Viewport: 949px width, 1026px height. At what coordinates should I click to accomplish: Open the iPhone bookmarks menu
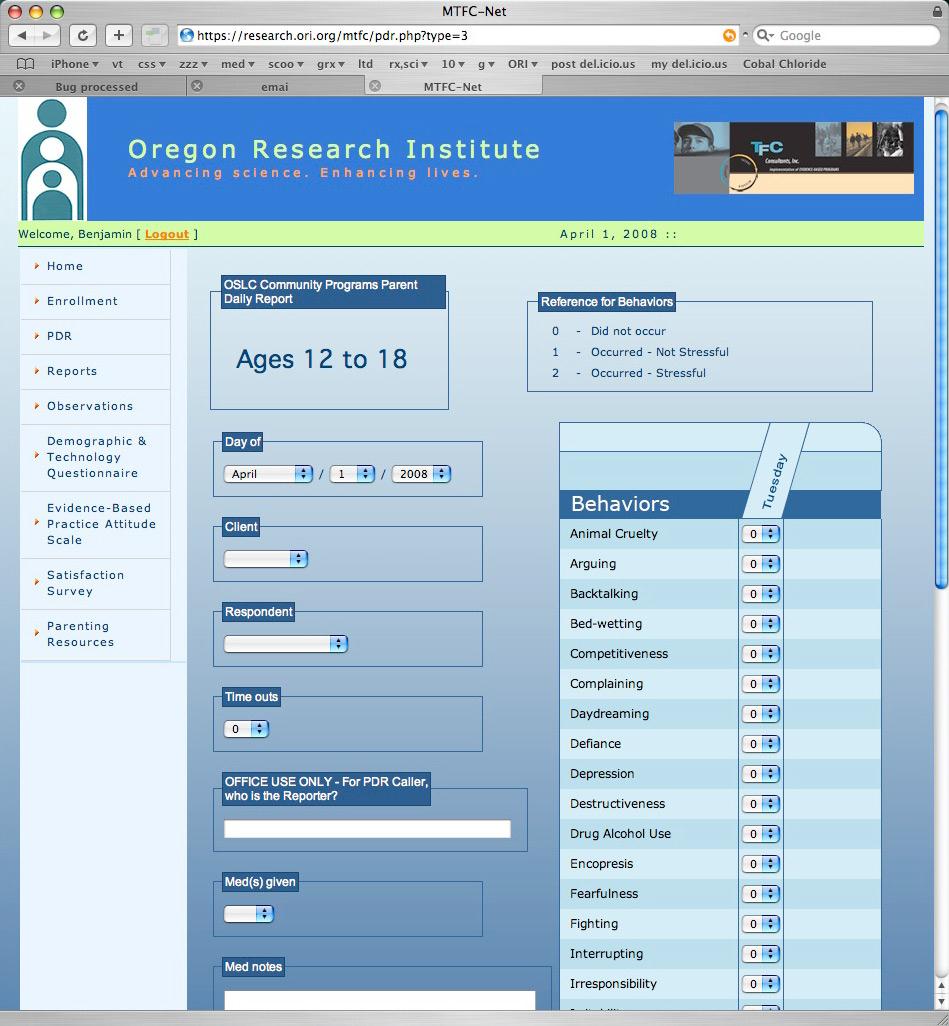tap(75, 64)
